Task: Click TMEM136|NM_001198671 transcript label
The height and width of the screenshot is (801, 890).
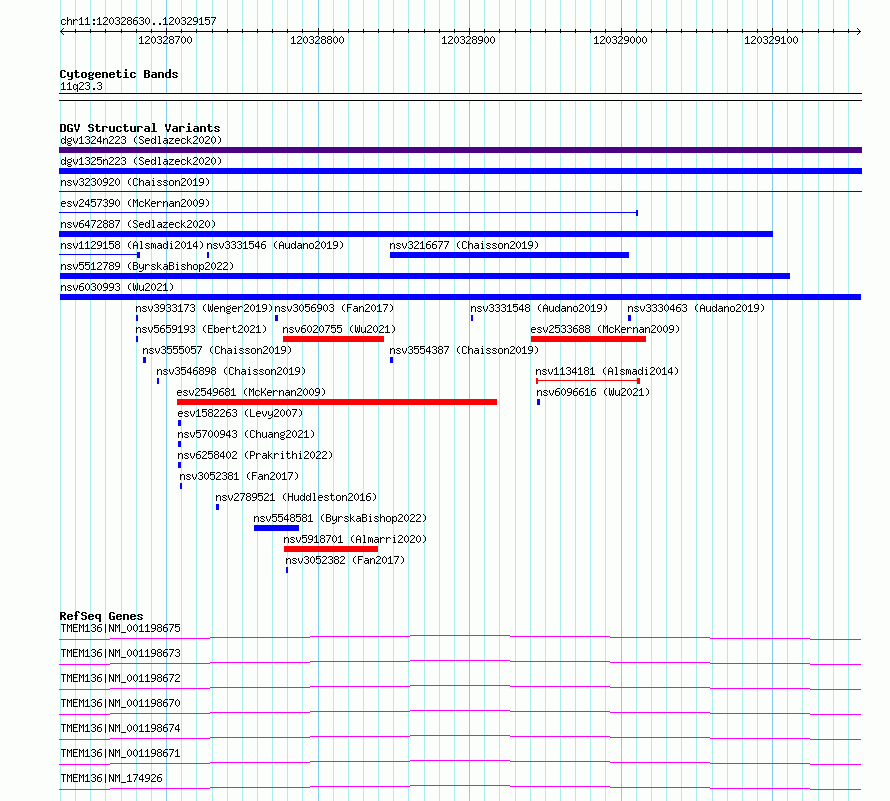Action: 120,753
